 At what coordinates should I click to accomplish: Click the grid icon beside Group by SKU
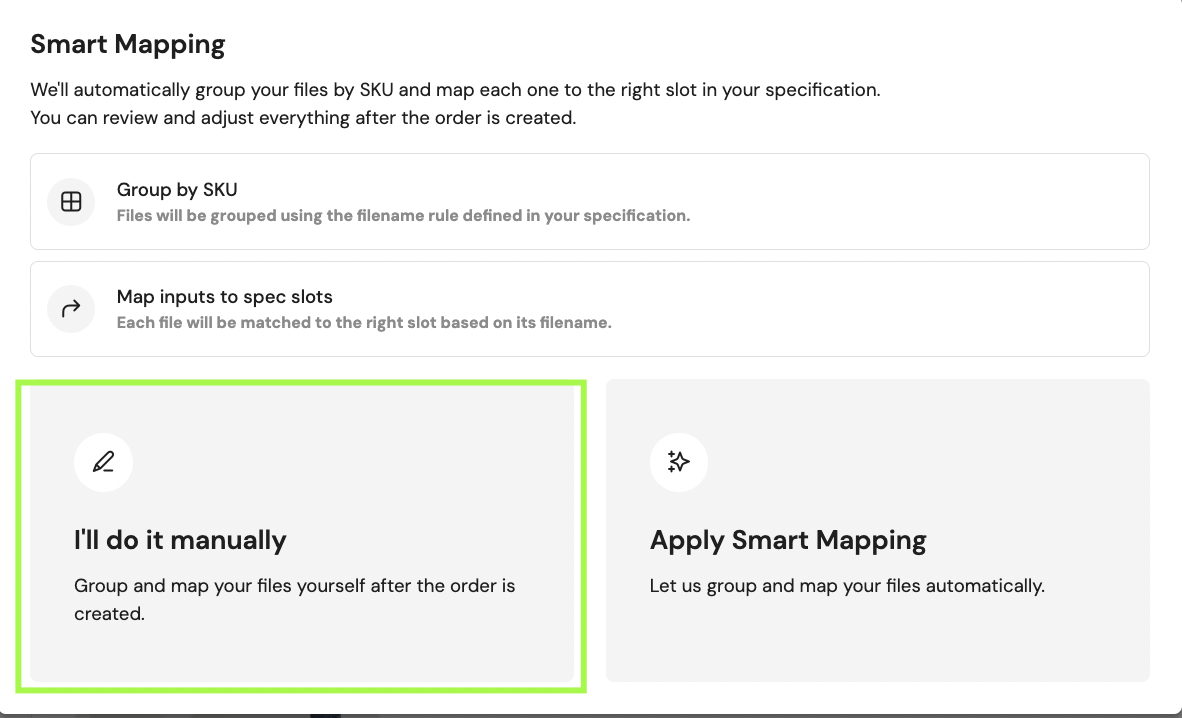click(71, 201)
